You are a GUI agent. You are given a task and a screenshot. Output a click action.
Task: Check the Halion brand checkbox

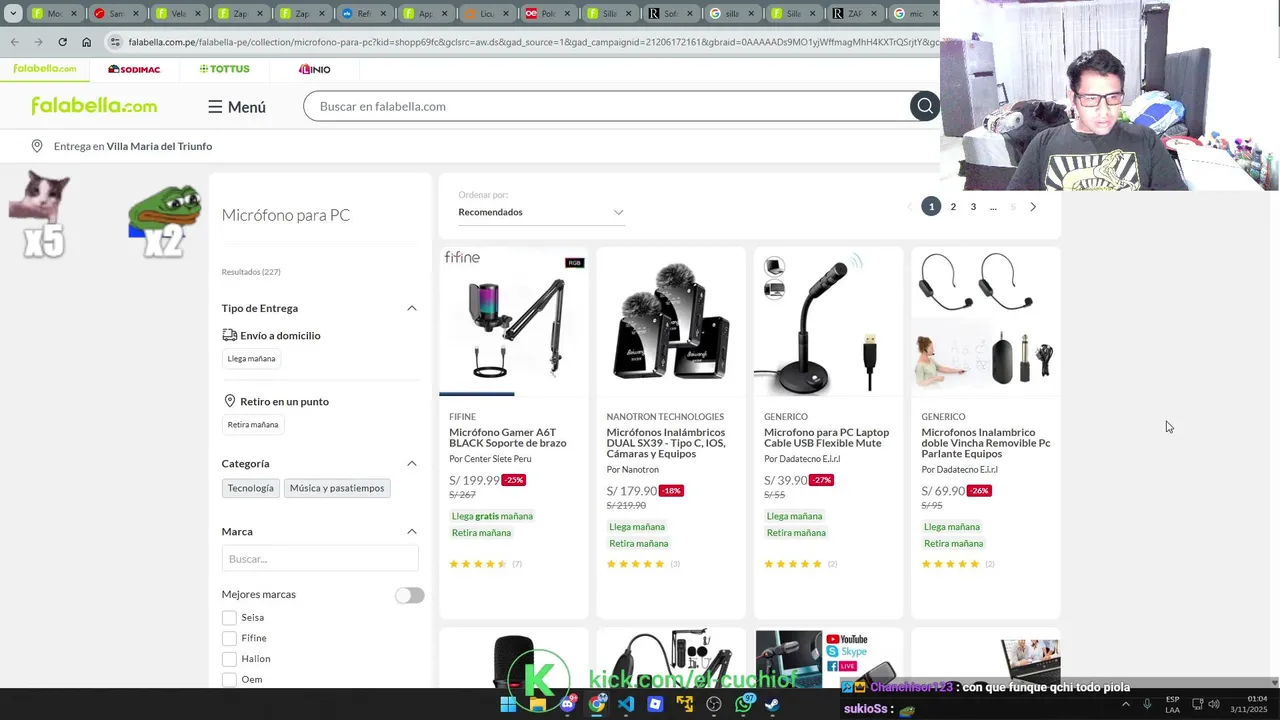point(229,659)
